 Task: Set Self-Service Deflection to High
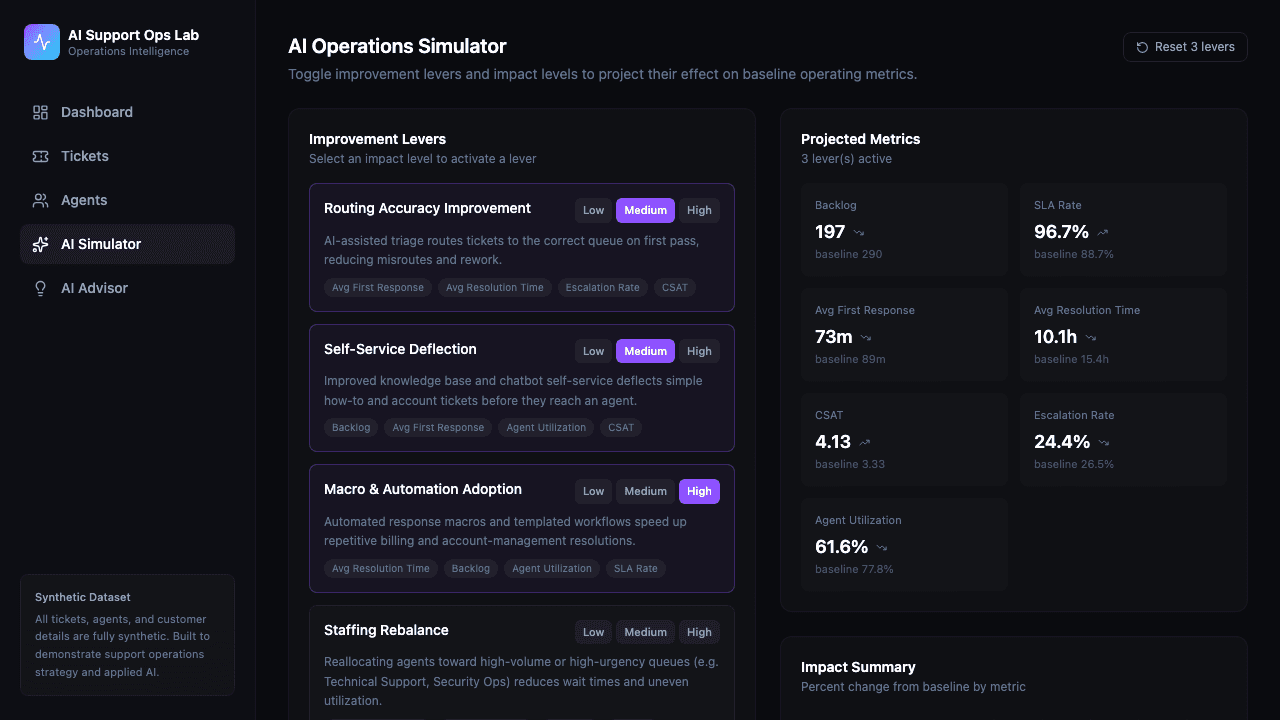[x=700, y=351]
